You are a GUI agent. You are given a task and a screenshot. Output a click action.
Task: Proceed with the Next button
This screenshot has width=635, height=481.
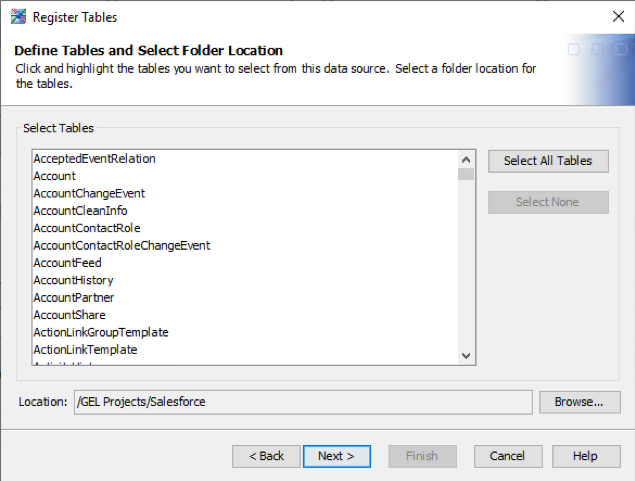pos(336,456)
